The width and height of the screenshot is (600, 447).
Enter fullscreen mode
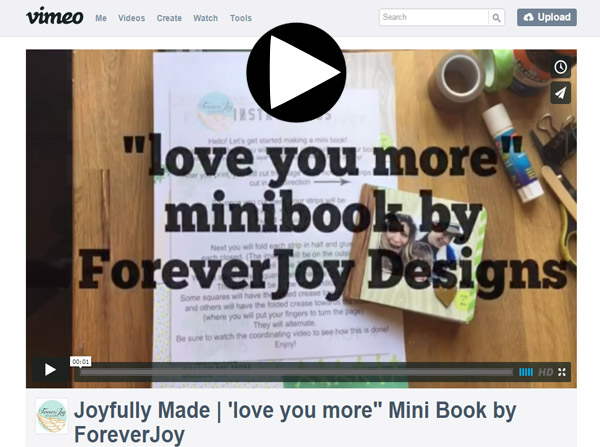562,372
